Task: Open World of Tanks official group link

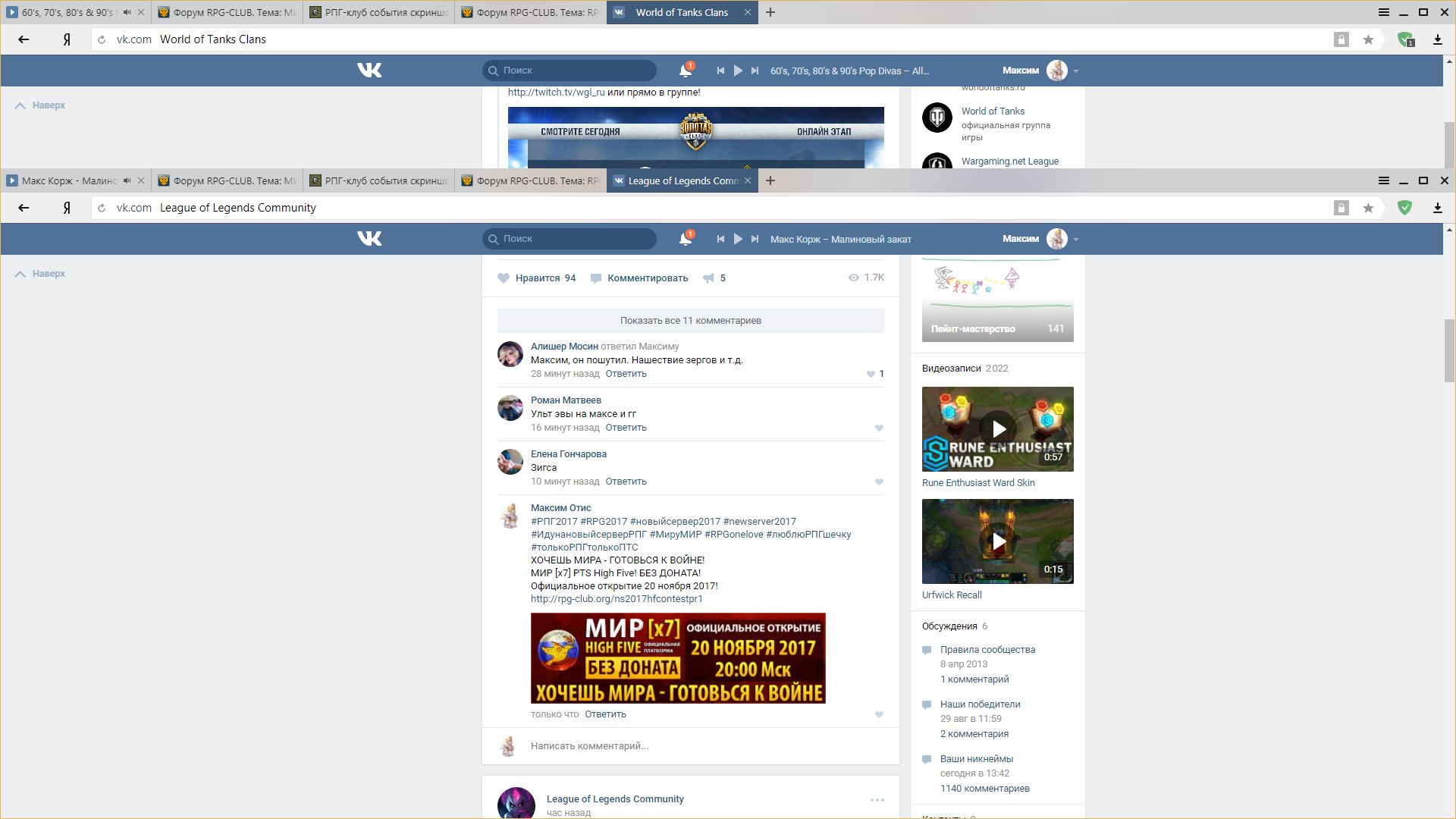Action: coord(993,111)
